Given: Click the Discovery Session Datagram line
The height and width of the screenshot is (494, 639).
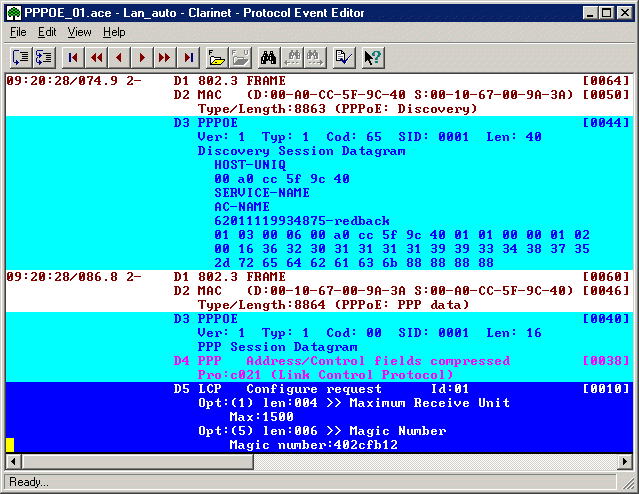Looking at the screenshot, I should pyautogui.click(x=302, y=151).
